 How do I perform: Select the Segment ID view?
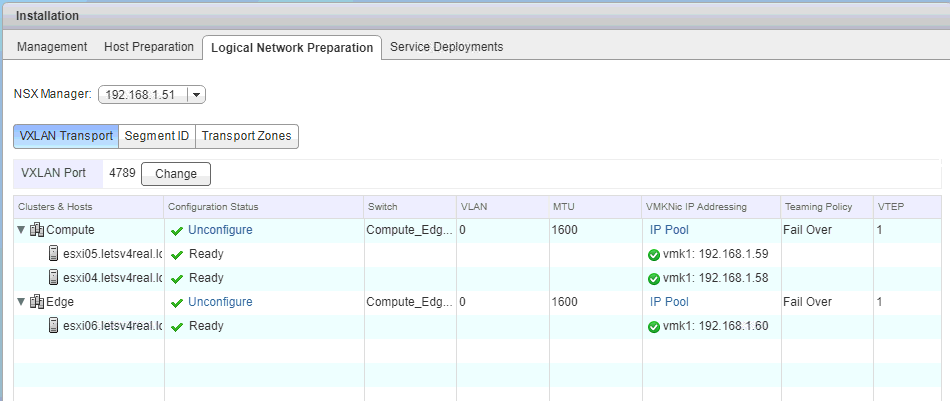pos(156,136)
